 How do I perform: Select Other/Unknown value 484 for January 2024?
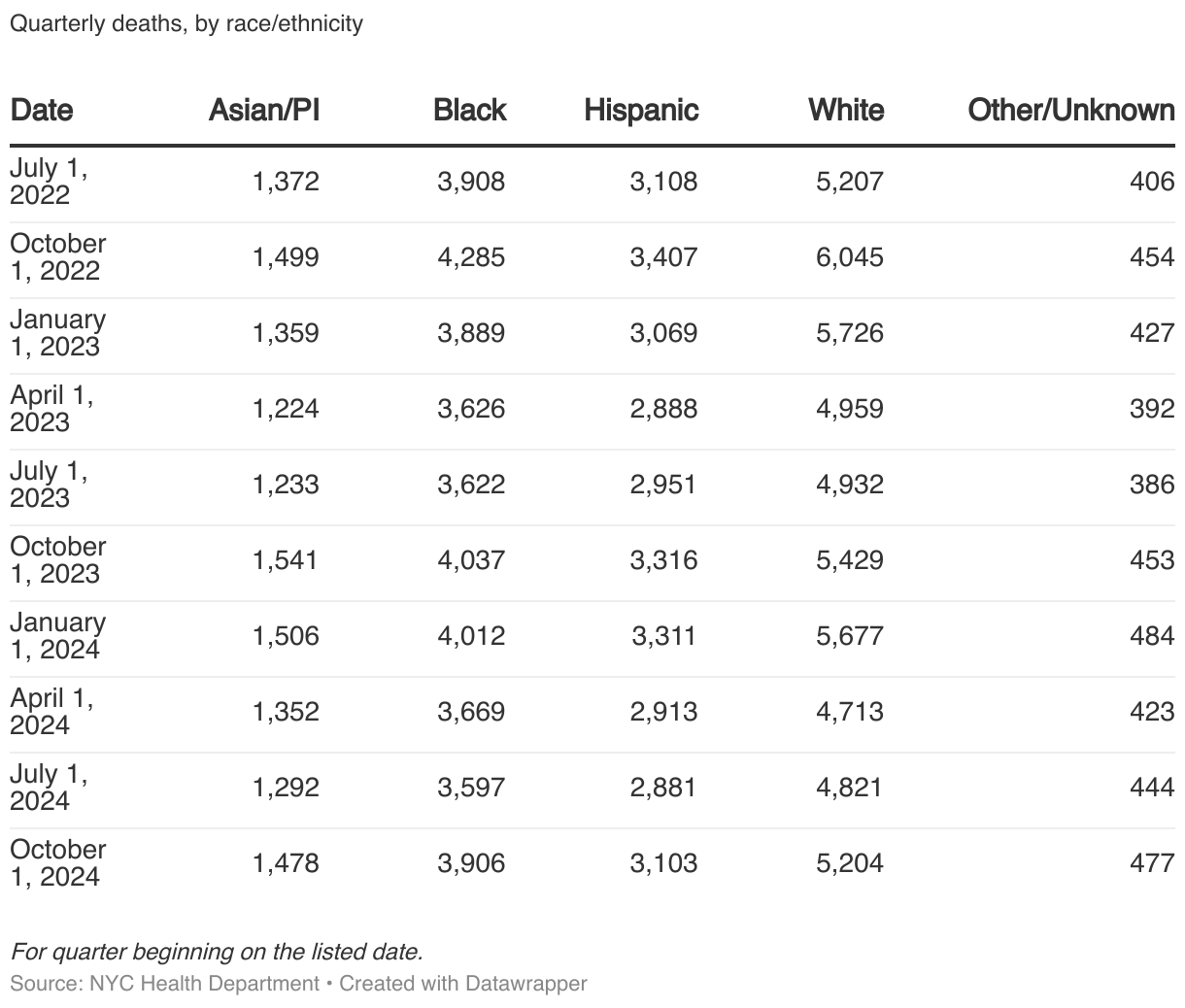pos(1152,636)
